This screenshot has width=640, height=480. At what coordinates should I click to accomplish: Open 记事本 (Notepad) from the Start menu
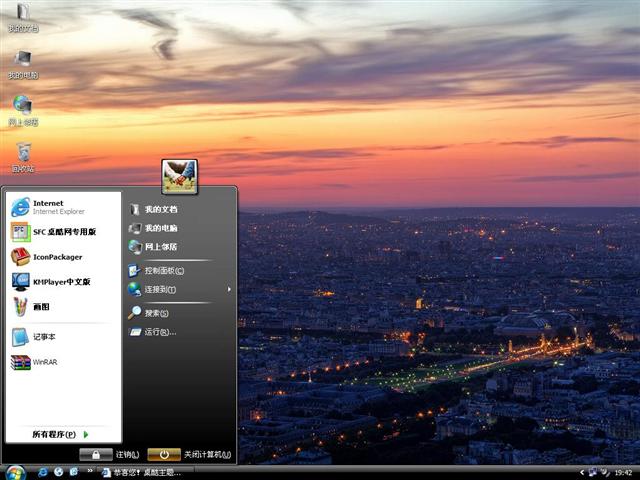click(44, 337)
